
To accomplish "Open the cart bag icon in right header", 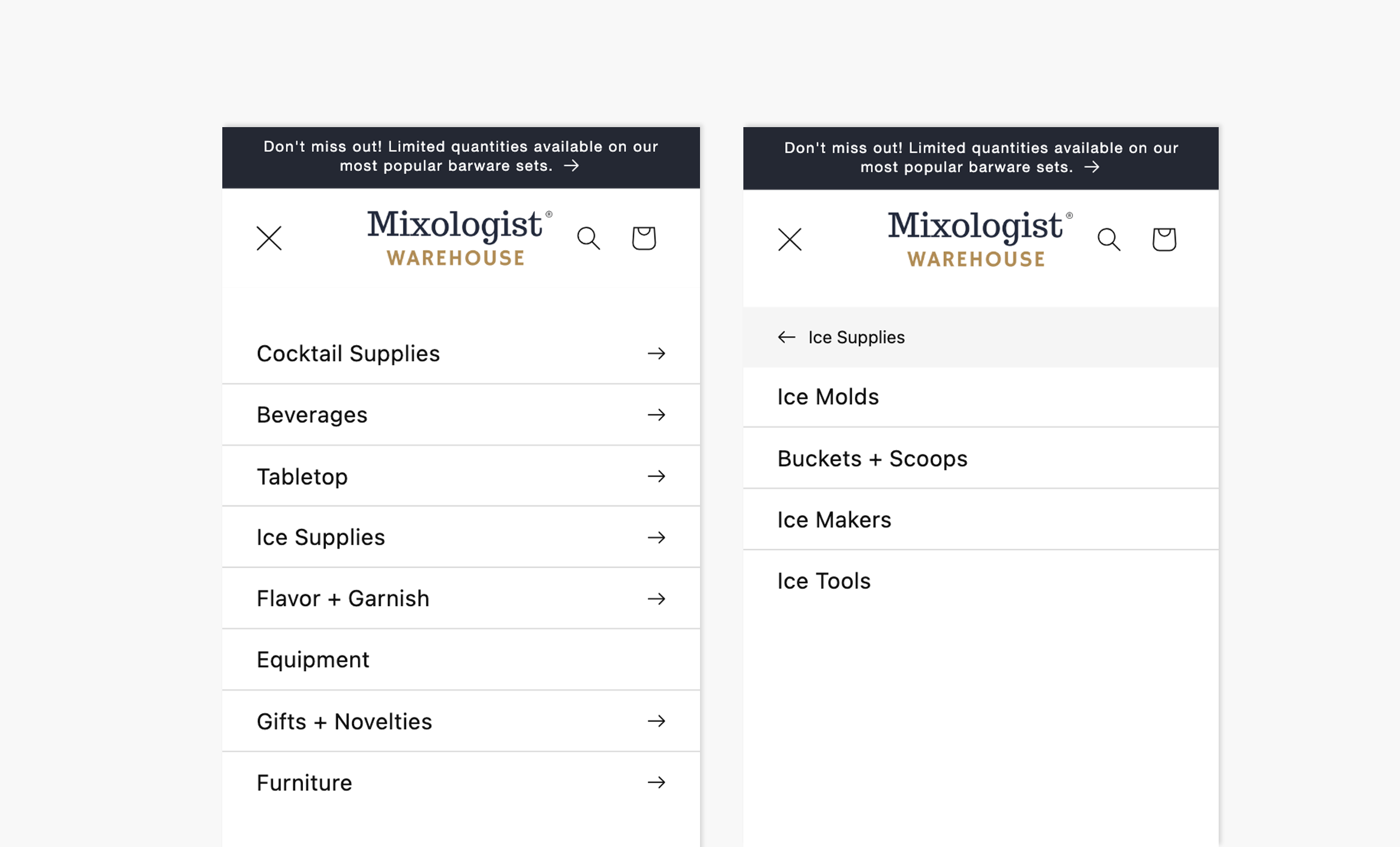I will [x=1164, y=239].
